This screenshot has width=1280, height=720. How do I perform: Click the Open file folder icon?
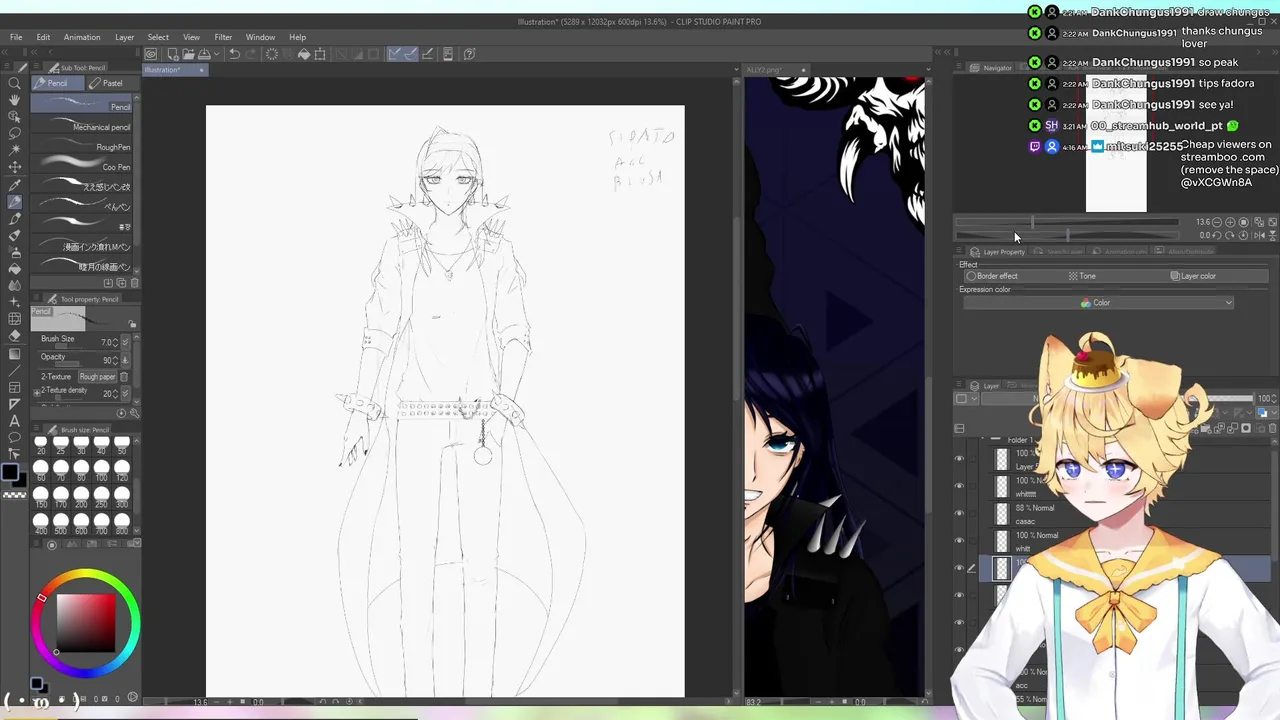[188, 54]
